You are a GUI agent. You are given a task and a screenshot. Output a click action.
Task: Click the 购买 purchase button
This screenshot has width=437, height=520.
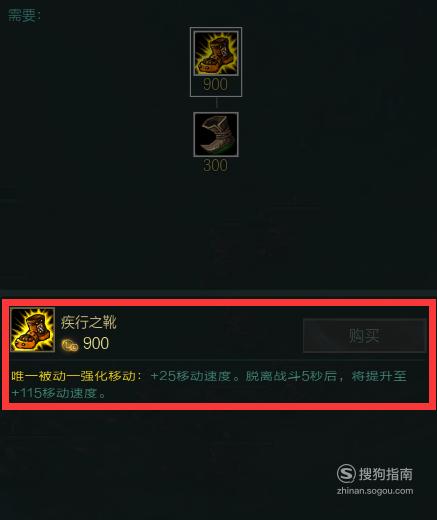coord(365,335)
